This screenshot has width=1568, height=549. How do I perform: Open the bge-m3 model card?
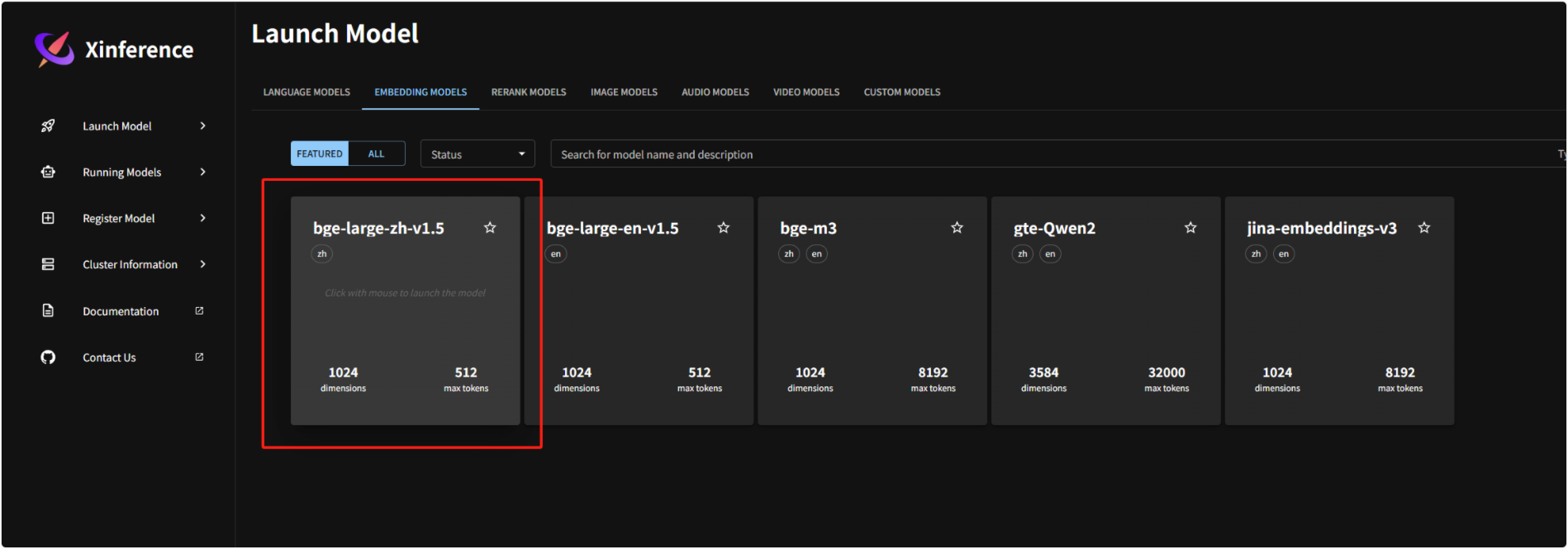872,311
